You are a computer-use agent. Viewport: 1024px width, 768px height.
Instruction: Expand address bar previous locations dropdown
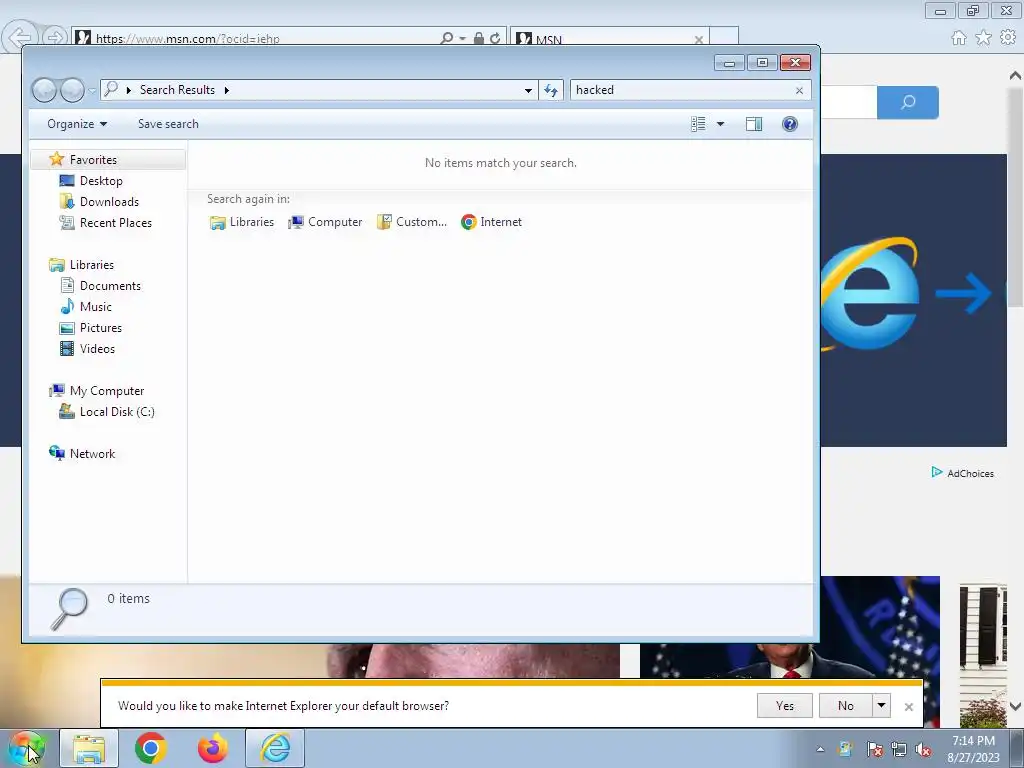pos(528,90)
